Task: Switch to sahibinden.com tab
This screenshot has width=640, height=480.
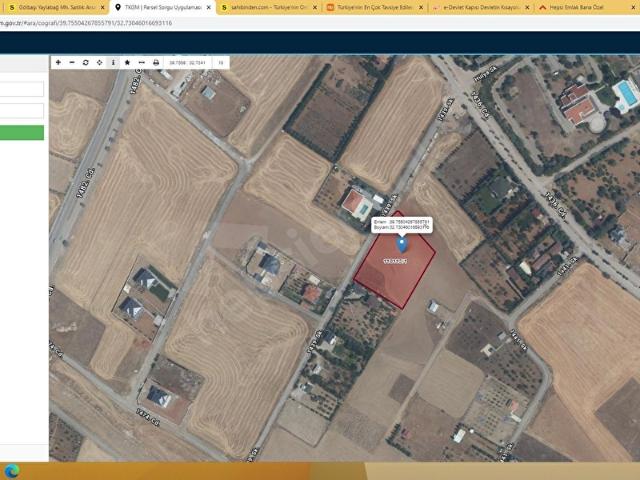Action: 270,7
